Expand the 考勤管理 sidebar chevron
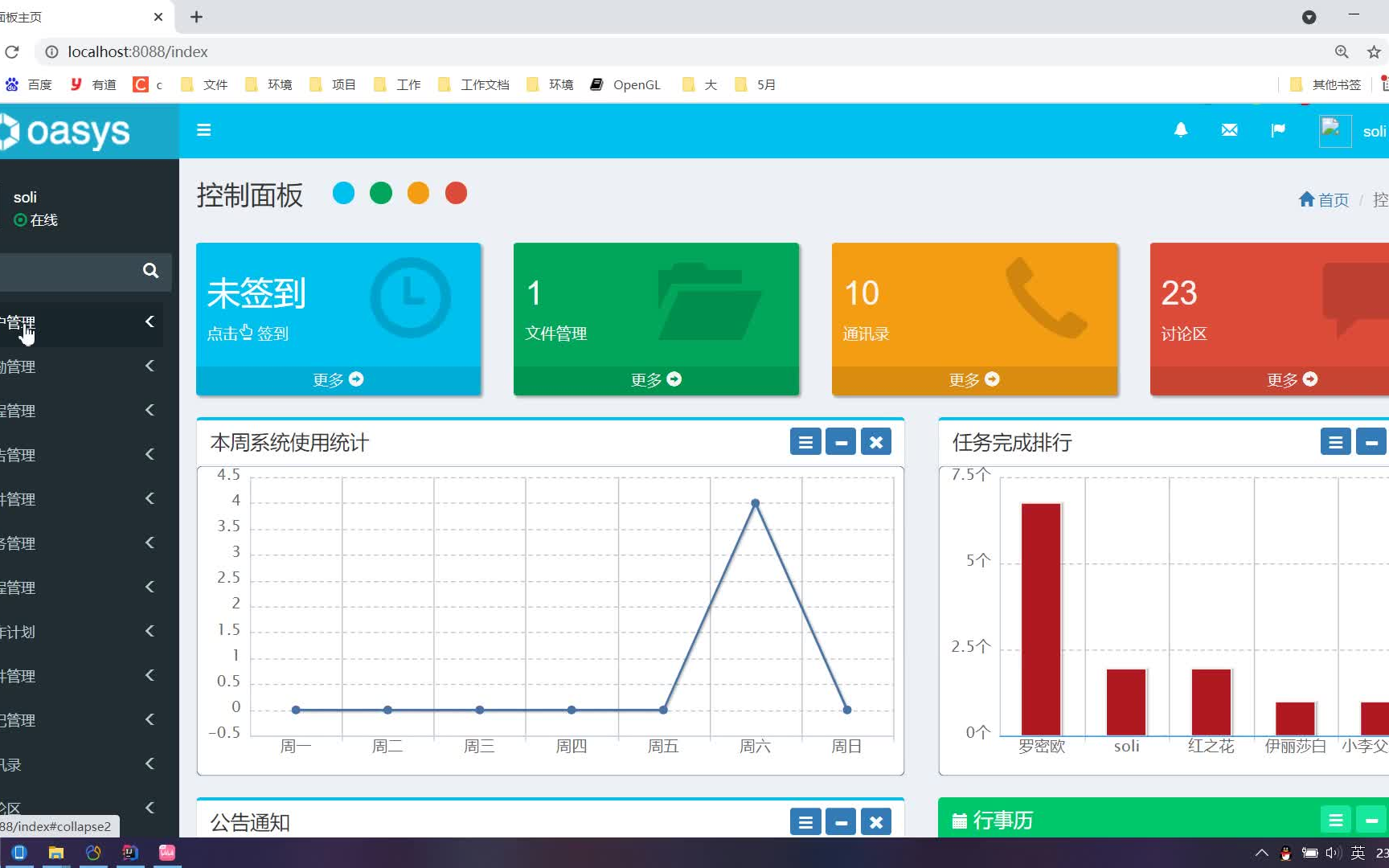 pos(150,366)
